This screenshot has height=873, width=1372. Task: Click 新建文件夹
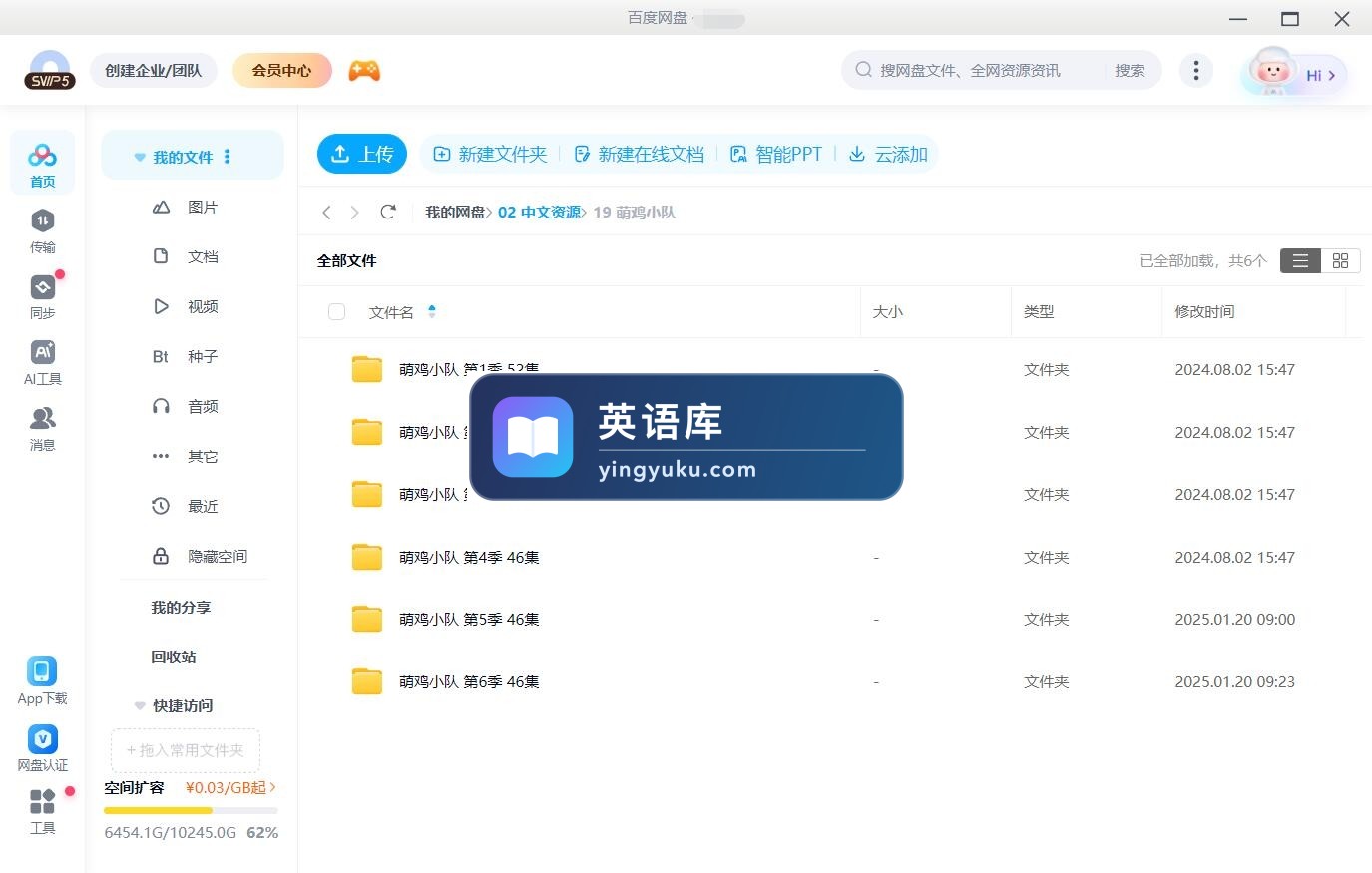tap(490, 154)
